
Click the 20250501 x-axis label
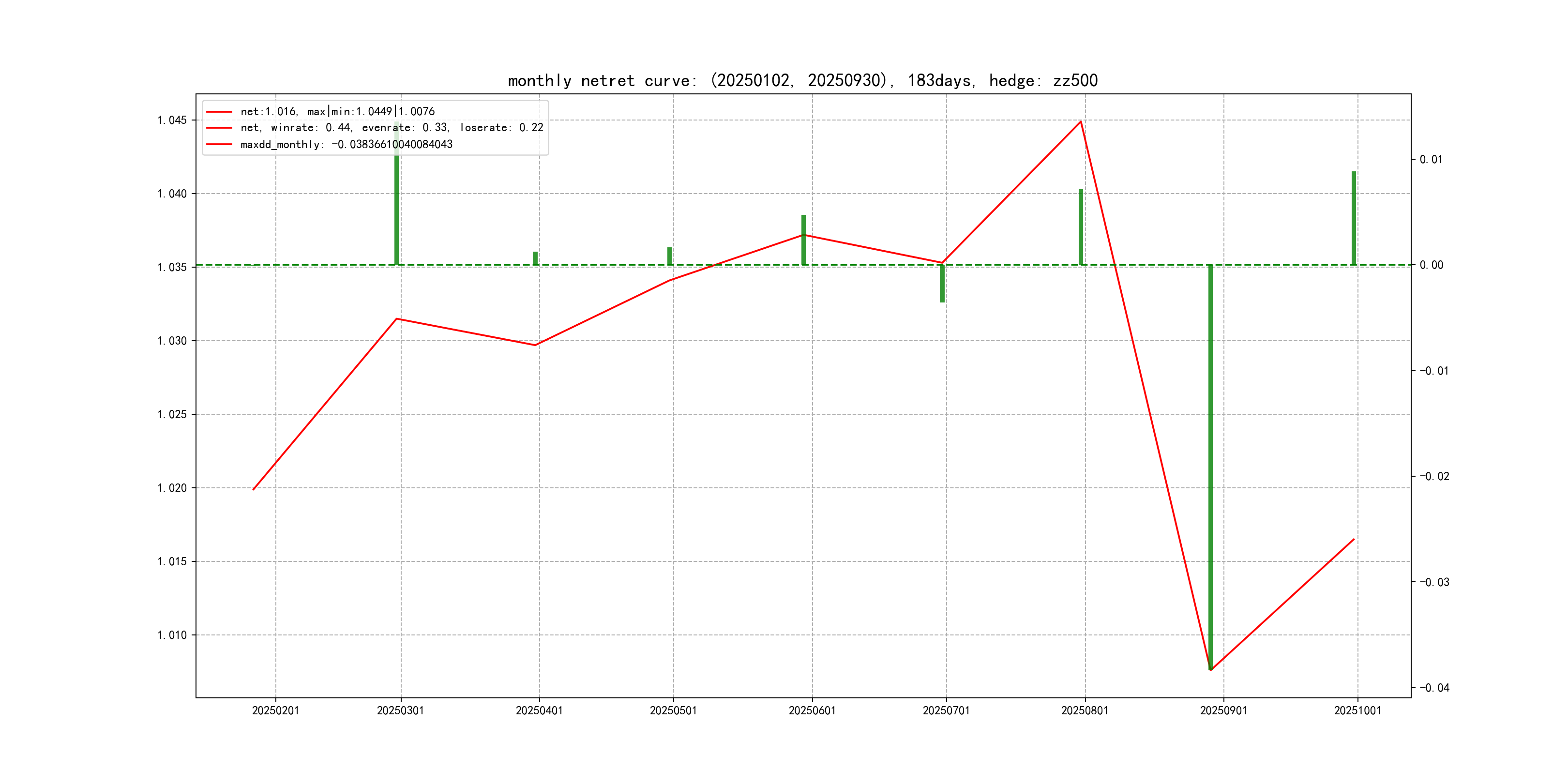[x=673, y=710]
